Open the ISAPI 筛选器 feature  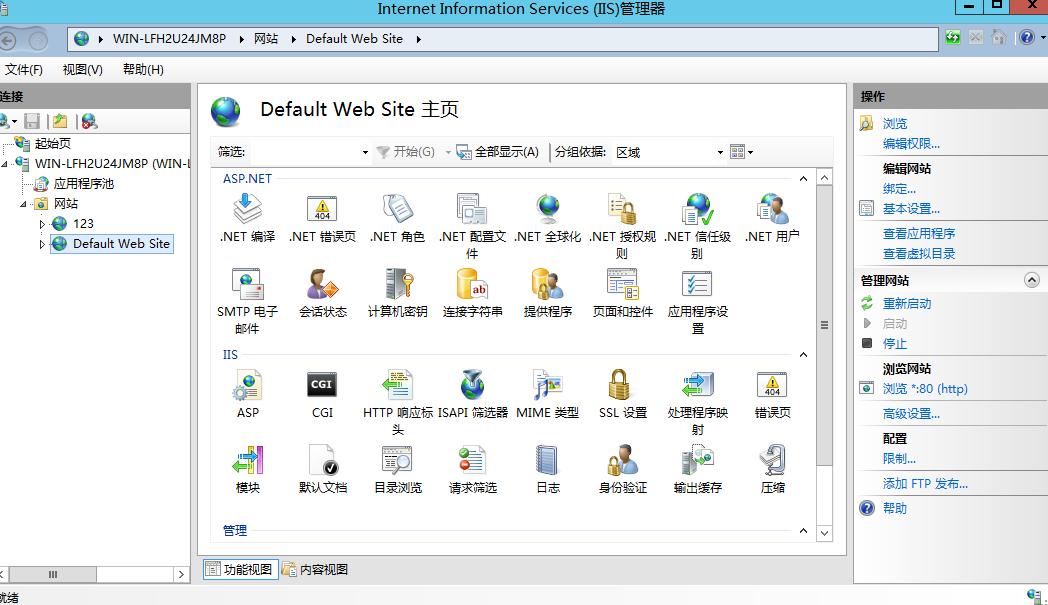(473, 394)
